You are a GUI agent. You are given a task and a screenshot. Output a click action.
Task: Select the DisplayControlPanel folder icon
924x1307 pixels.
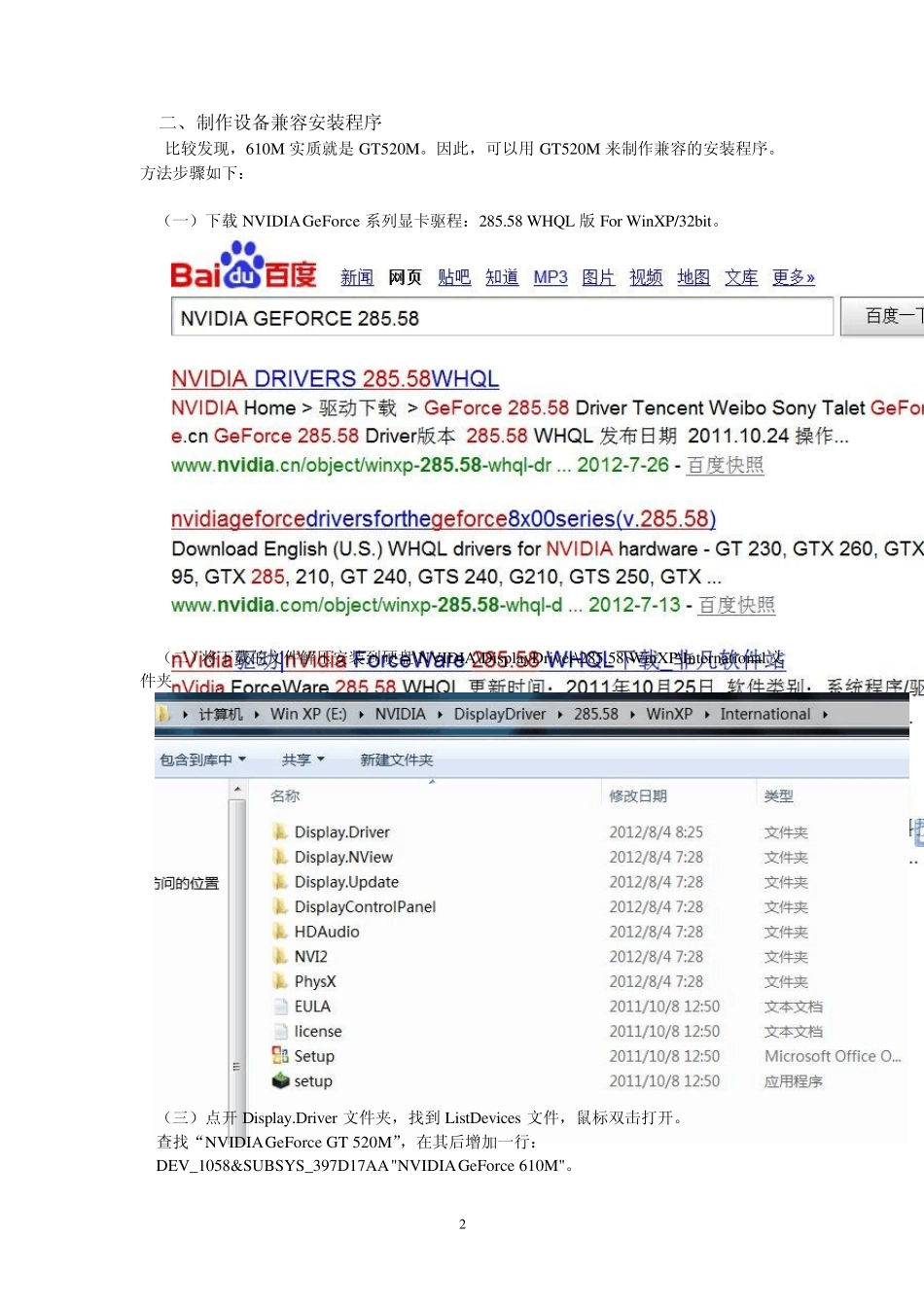[x=280, y=906]
